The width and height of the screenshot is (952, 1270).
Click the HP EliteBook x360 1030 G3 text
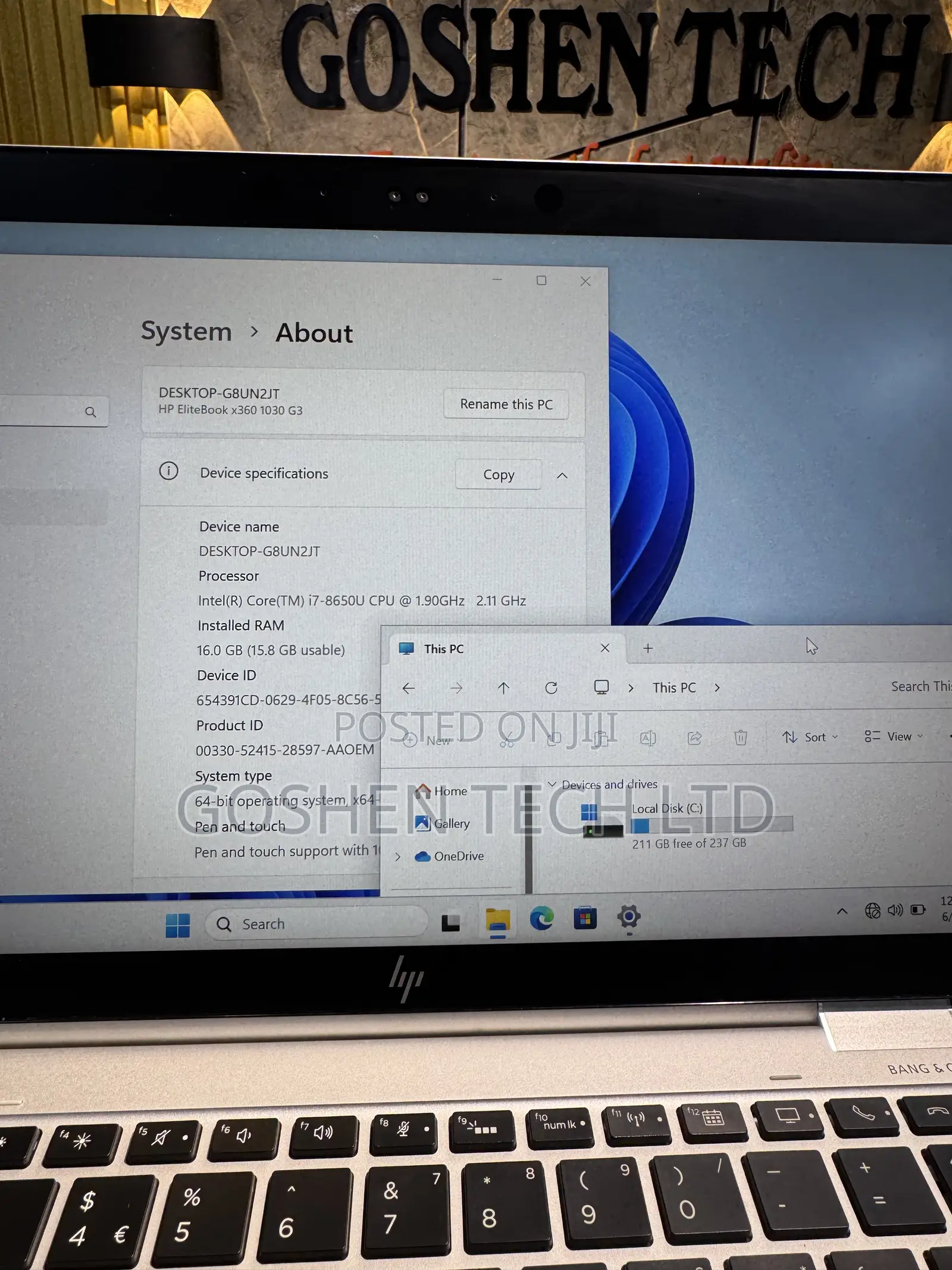[x=230, y=410]
